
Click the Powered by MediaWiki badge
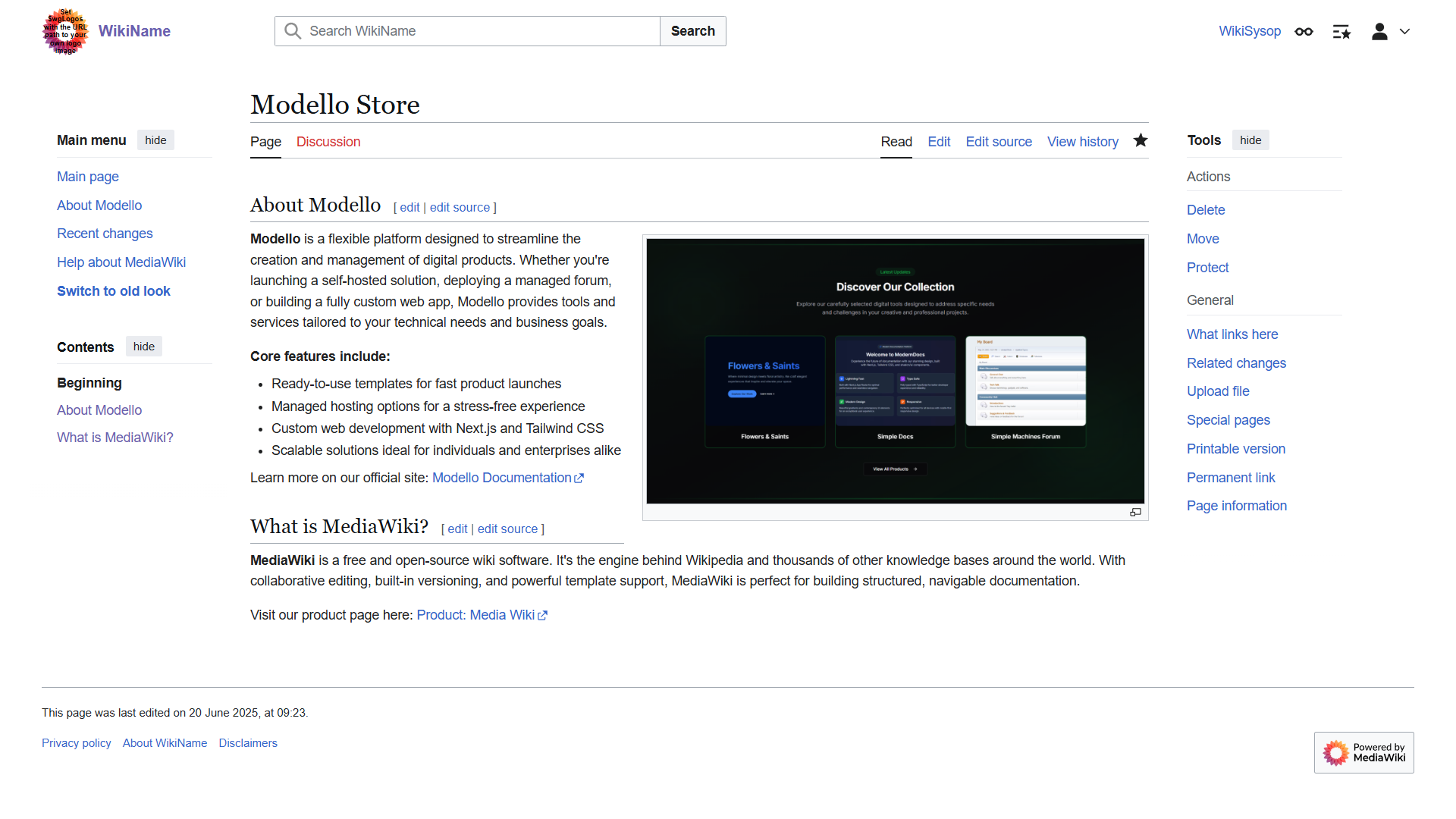pos(1363,752)
